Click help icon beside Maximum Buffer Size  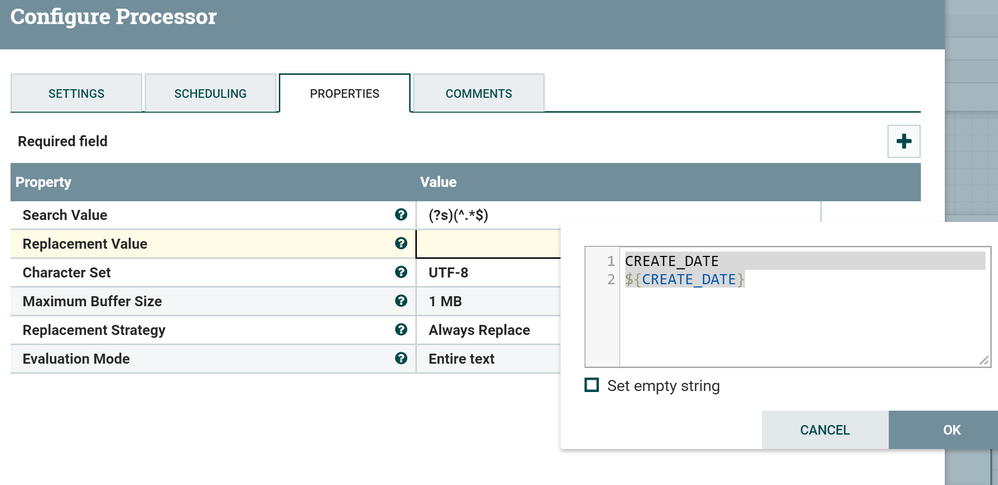point(401,301)
